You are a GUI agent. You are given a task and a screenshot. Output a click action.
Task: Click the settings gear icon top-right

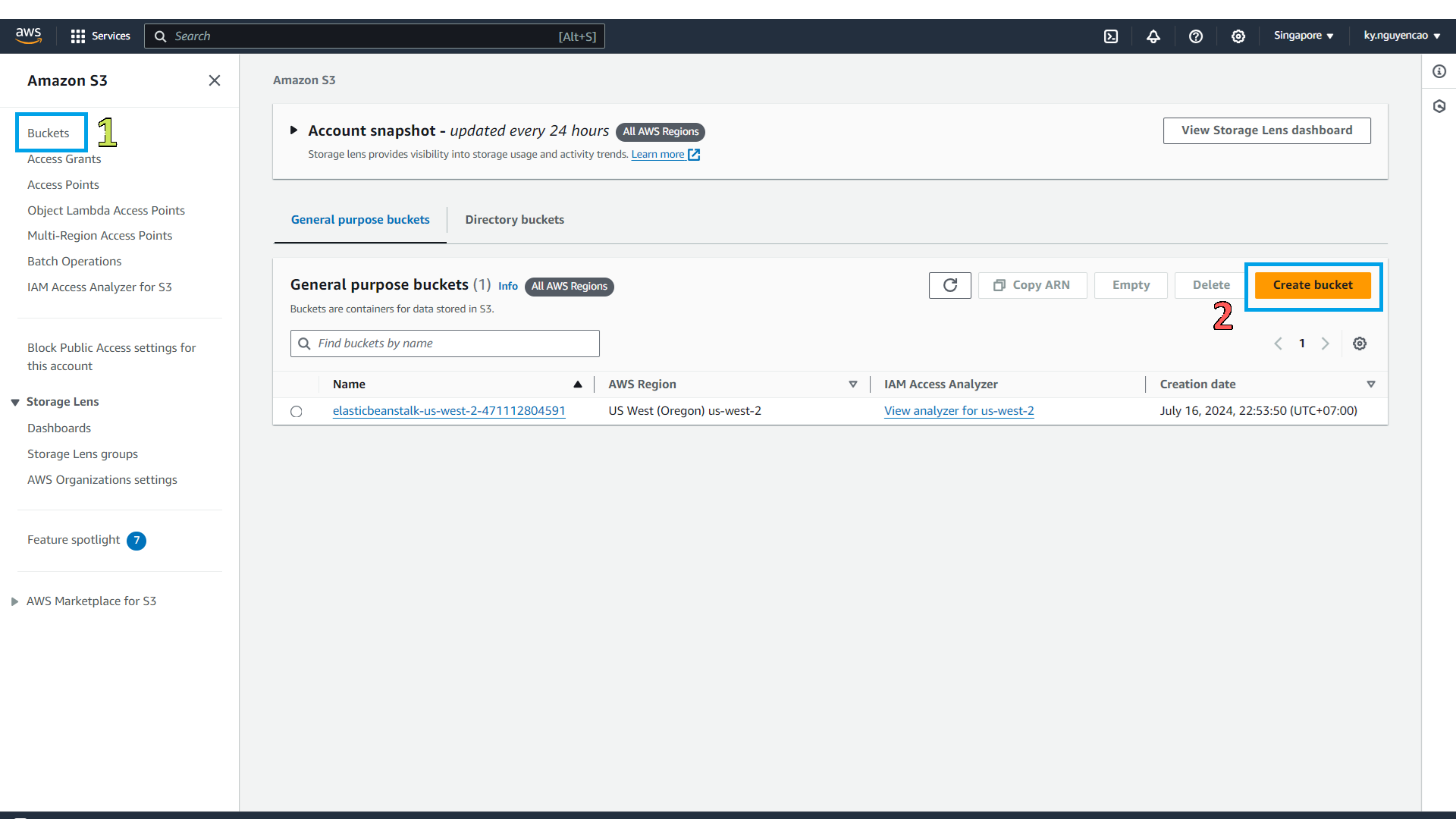pyautogui.click(x=1238, y=36)
